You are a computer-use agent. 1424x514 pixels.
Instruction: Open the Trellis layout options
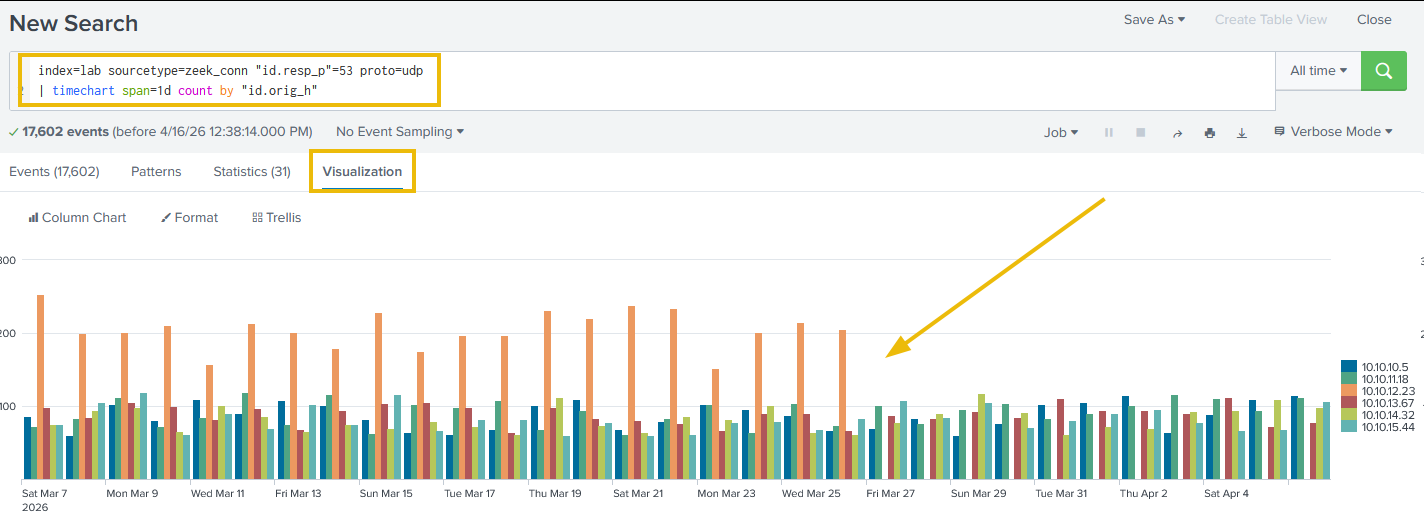pos(276,217)
